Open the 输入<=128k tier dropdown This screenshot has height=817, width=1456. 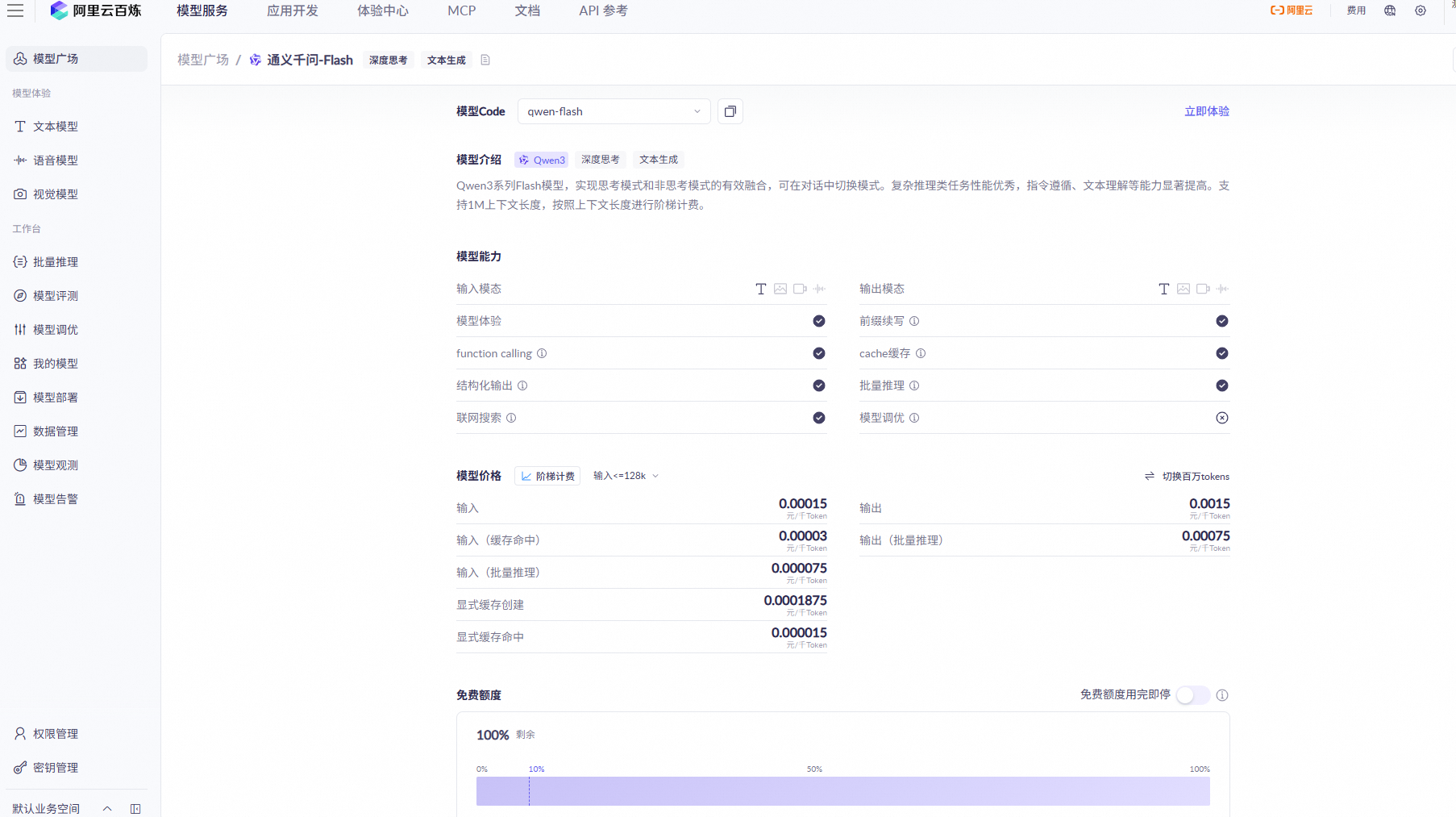(x=626, y=476)
